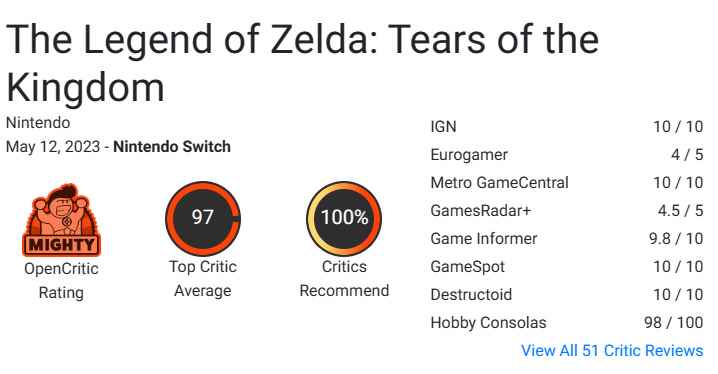
Task: Click IGN's 10 / 10 score
Action: [x=678, y=127]
